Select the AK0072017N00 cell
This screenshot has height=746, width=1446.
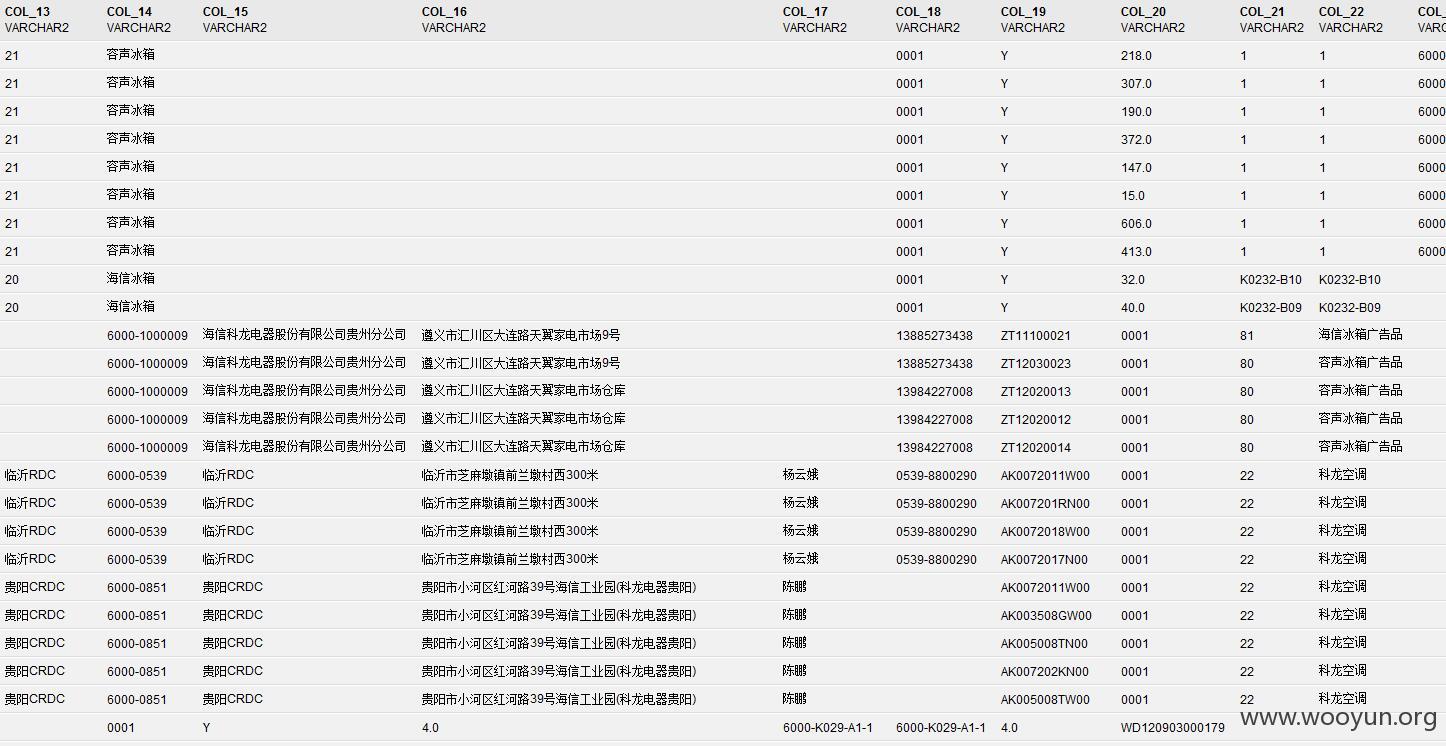(1045, 560)
